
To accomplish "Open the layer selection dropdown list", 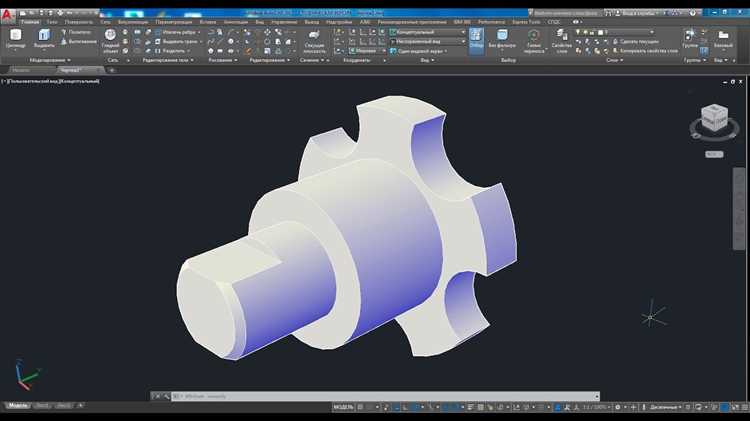I will [x=615, y=32].
